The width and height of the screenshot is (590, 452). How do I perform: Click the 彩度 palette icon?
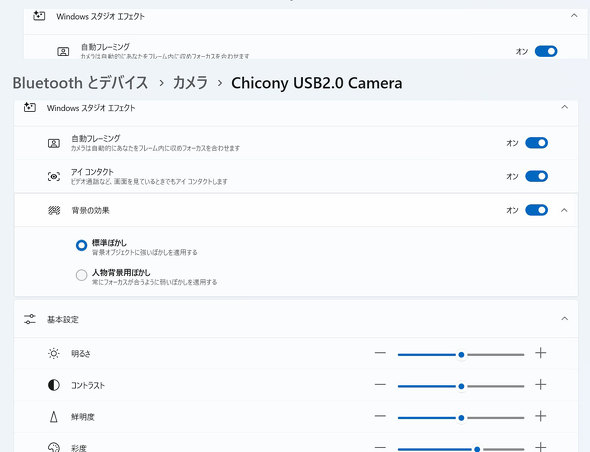54,447
